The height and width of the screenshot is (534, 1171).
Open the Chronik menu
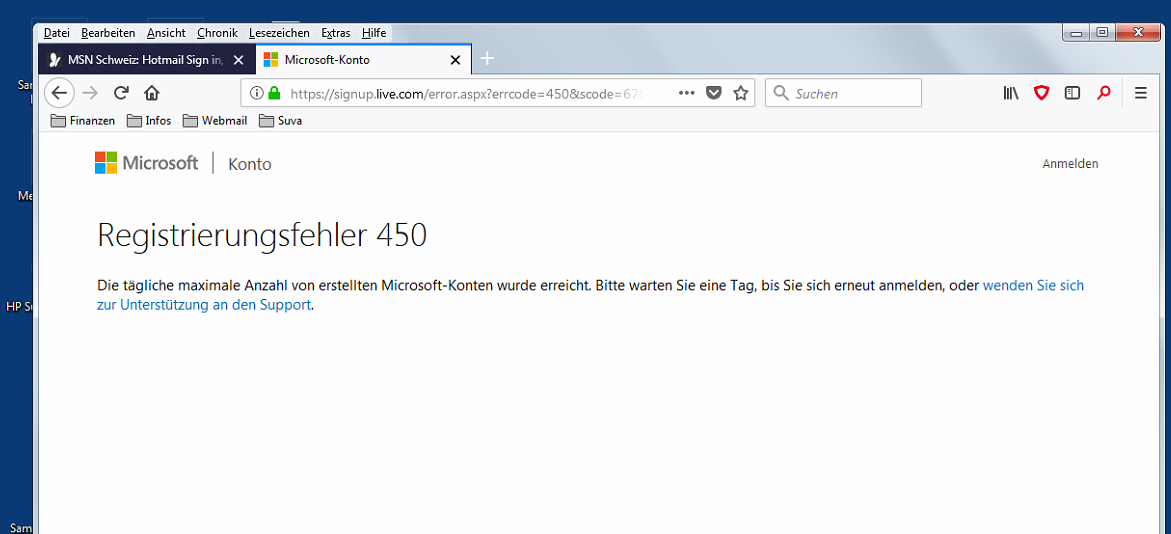pyautogui.click(x=217, y=33)
